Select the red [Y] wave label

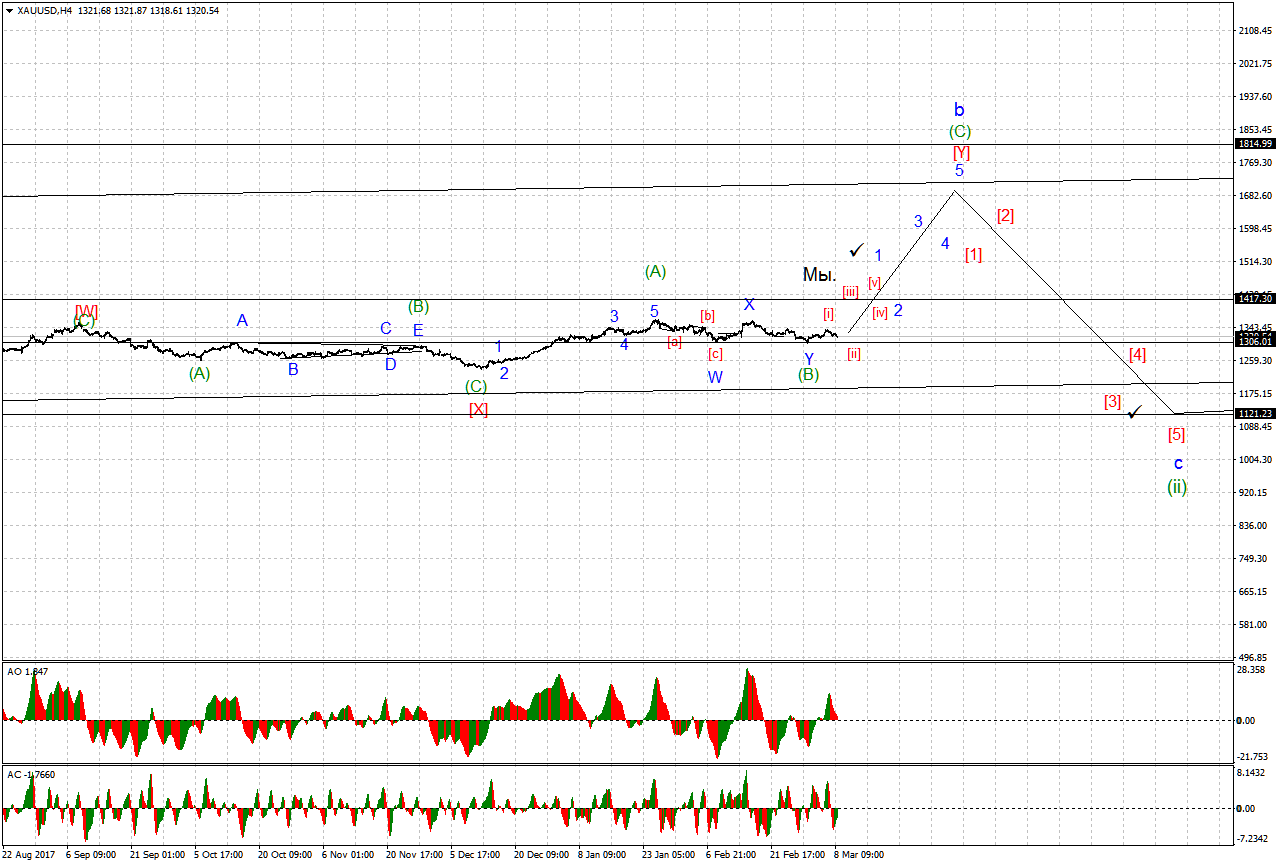point(961,153)
